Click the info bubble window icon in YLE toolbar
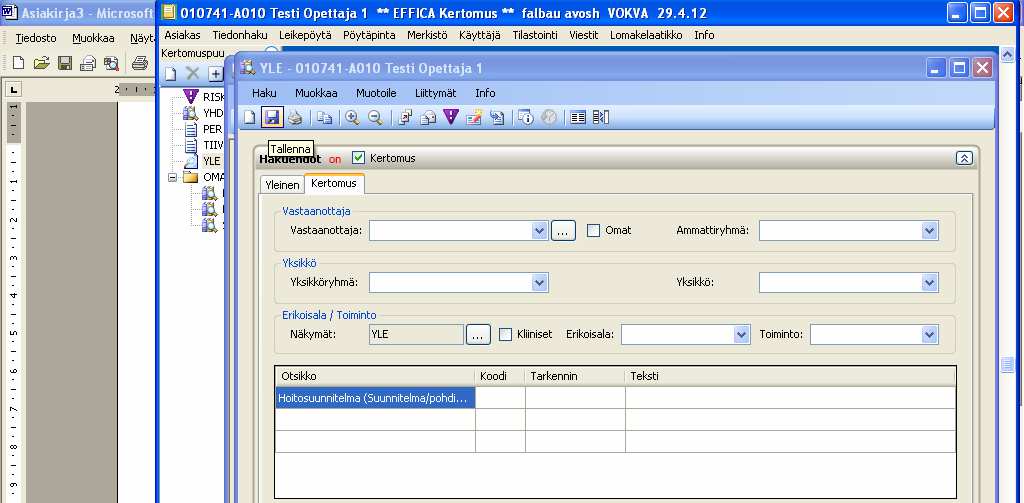Image resolution: width=1024 pixels, height=503 pixels. pos(526,118)
